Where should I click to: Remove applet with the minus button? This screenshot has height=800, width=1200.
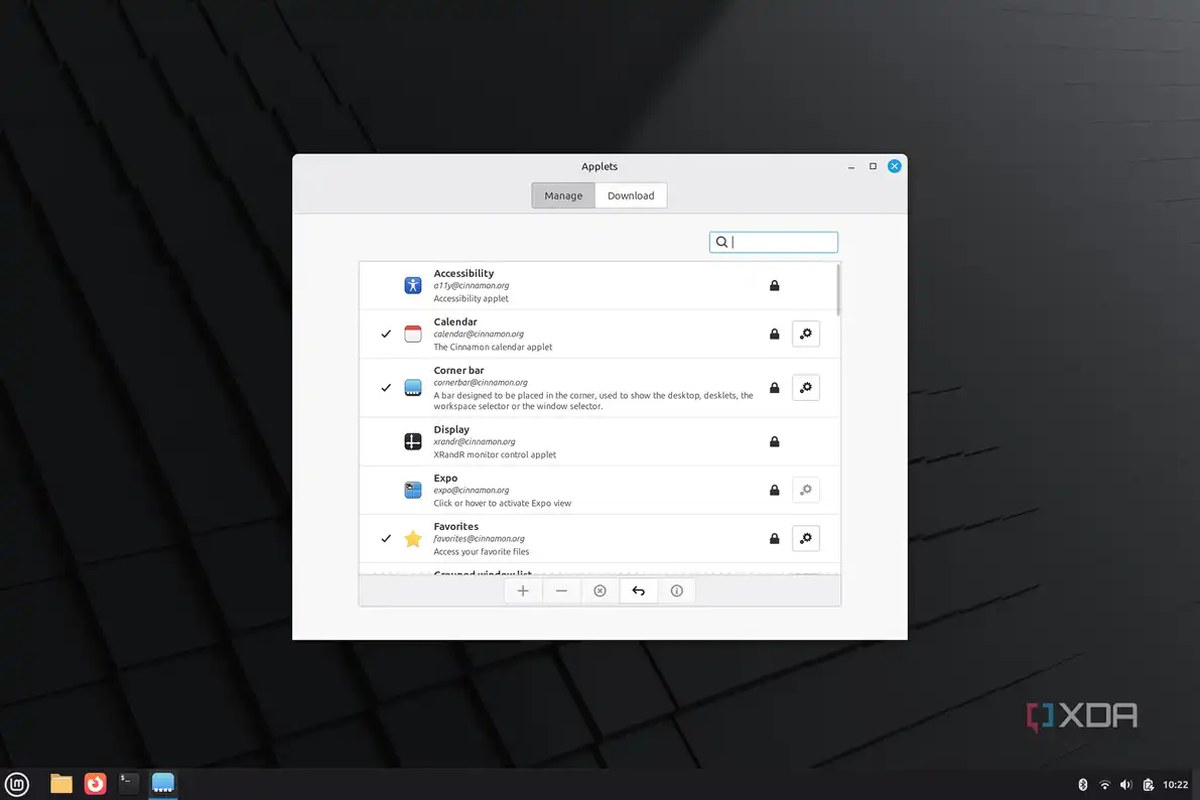tap(561, 591)
